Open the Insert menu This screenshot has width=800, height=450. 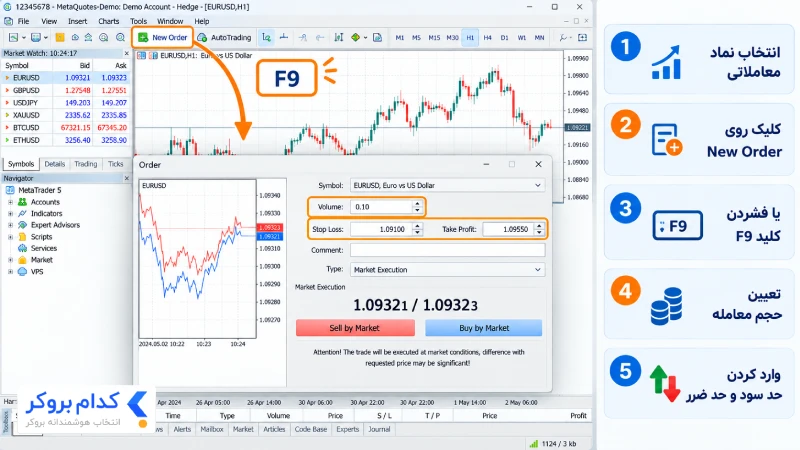[x=78, y=21]
